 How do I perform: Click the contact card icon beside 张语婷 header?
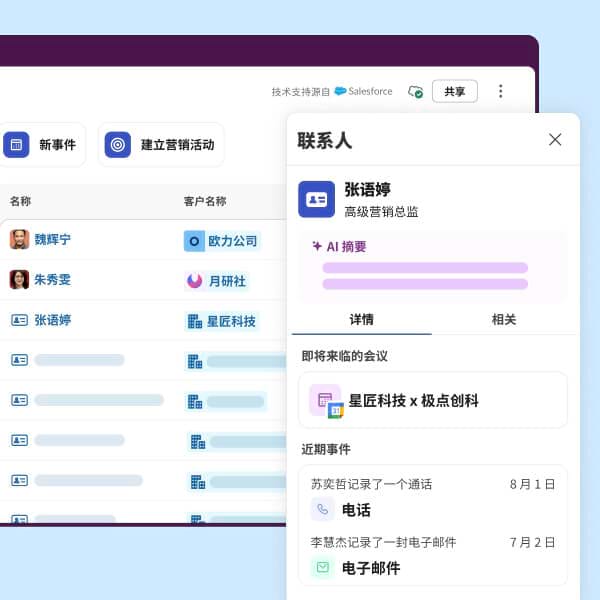[317, 199]
